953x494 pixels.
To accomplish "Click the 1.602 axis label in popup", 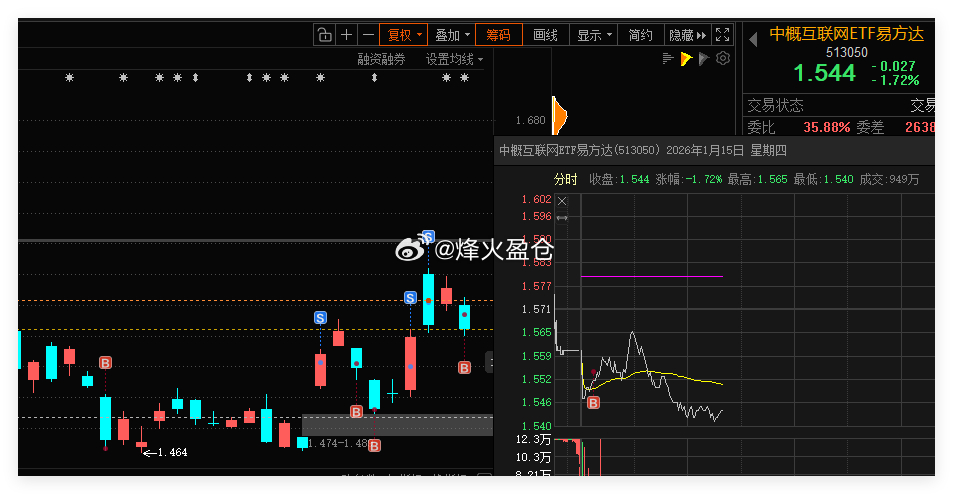I will click(536, 199).
